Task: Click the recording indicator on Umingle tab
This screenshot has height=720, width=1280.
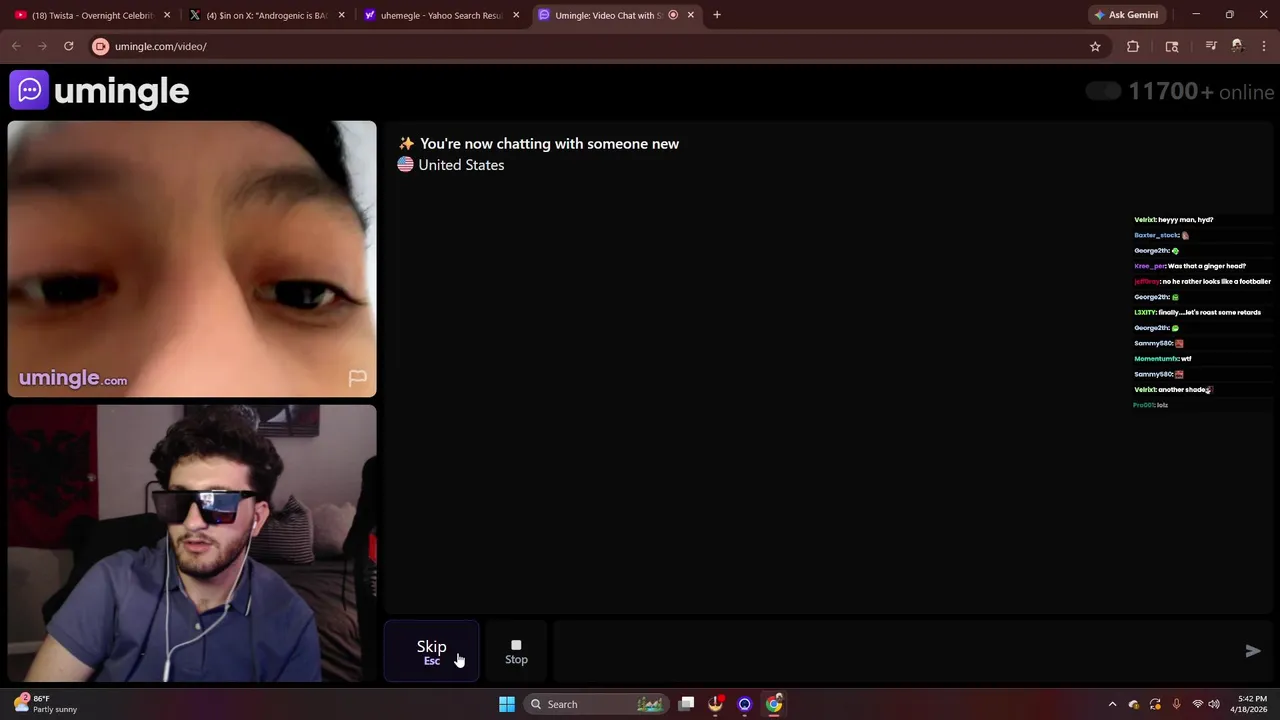Action: (x=673, y=15)
